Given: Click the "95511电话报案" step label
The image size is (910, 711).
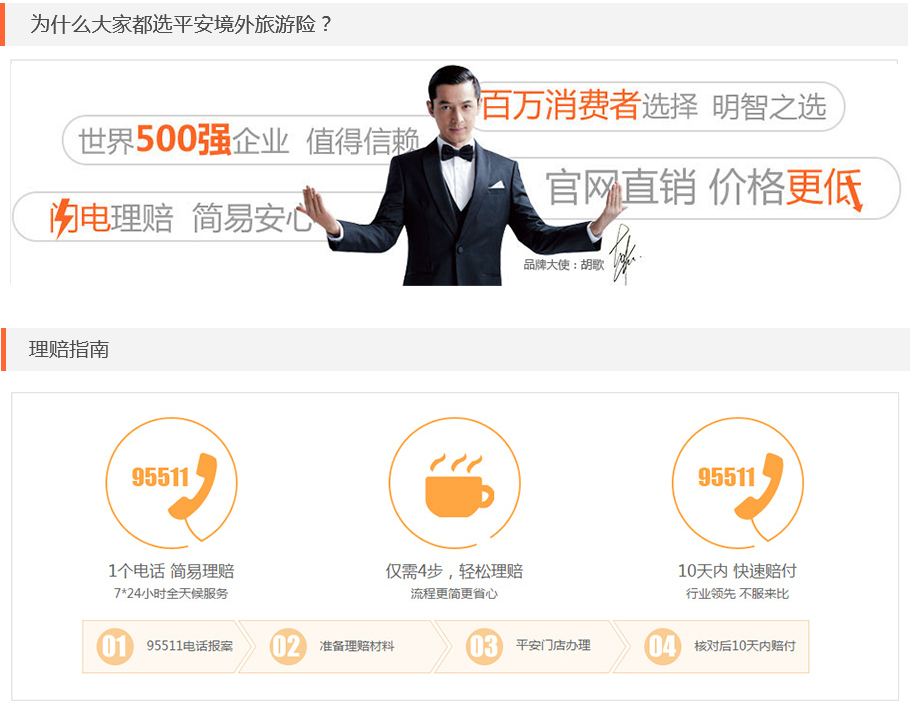Looking at the screenshot, I should 190,646.
